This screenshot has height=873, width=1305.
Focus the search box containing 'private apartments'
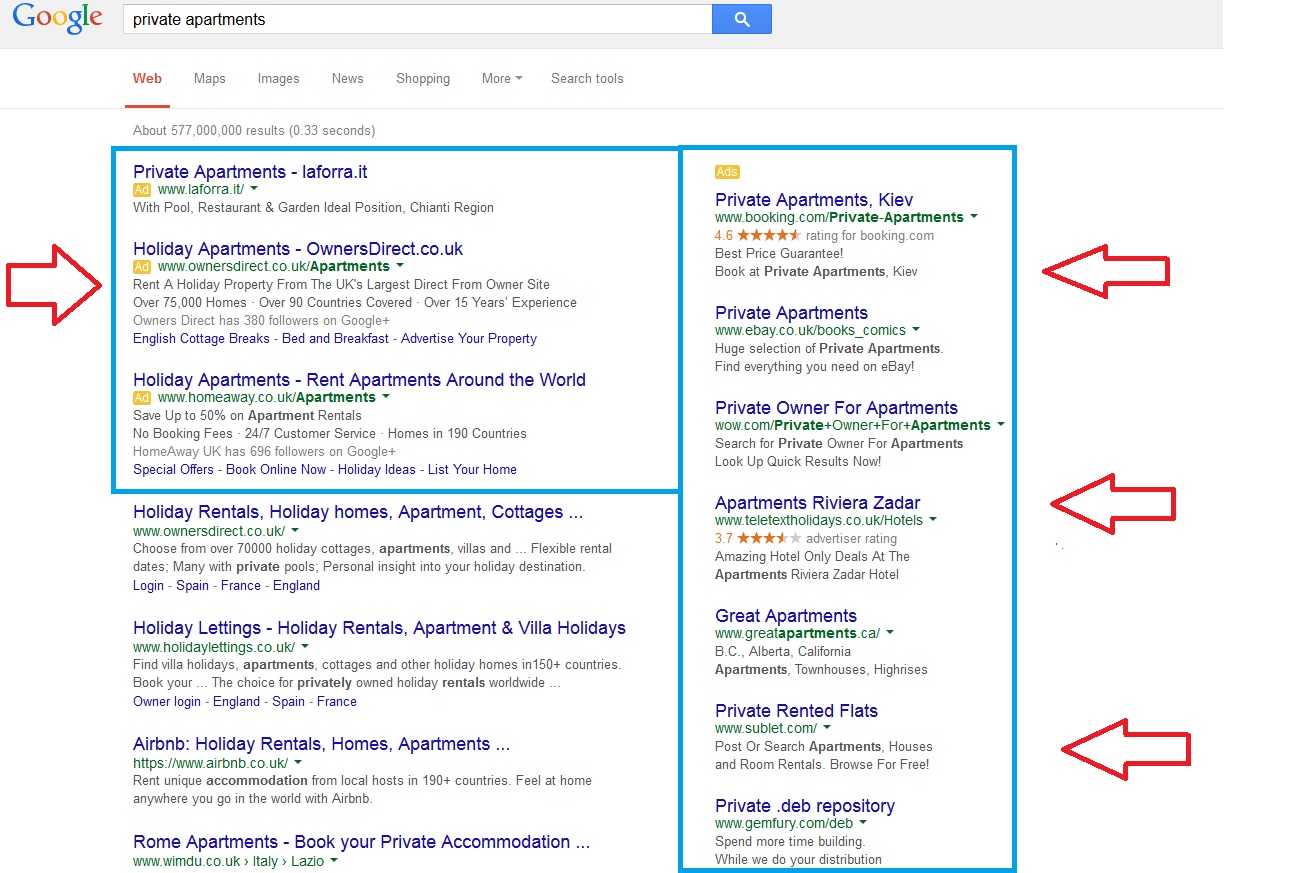click(x=417, y=19)
